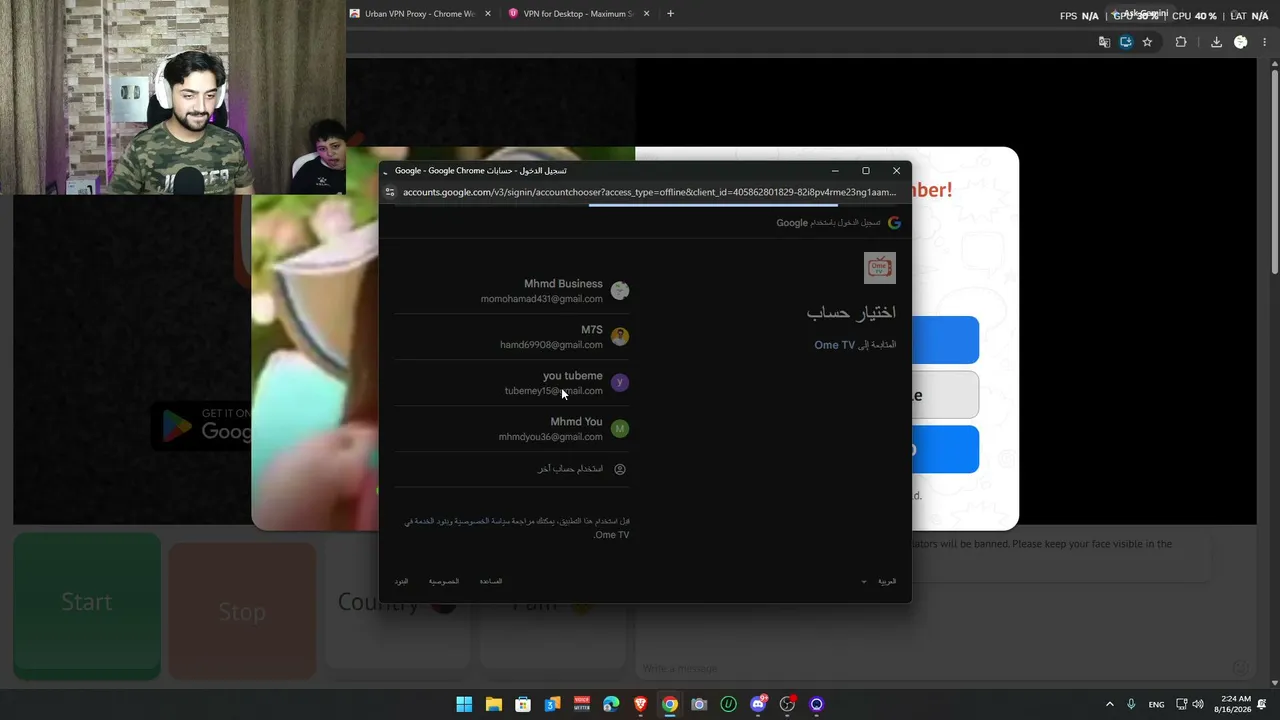Open the site info icon in the popup address bar
The width and height of the screenshot is (1280, 720).
(x=392, y=192)
